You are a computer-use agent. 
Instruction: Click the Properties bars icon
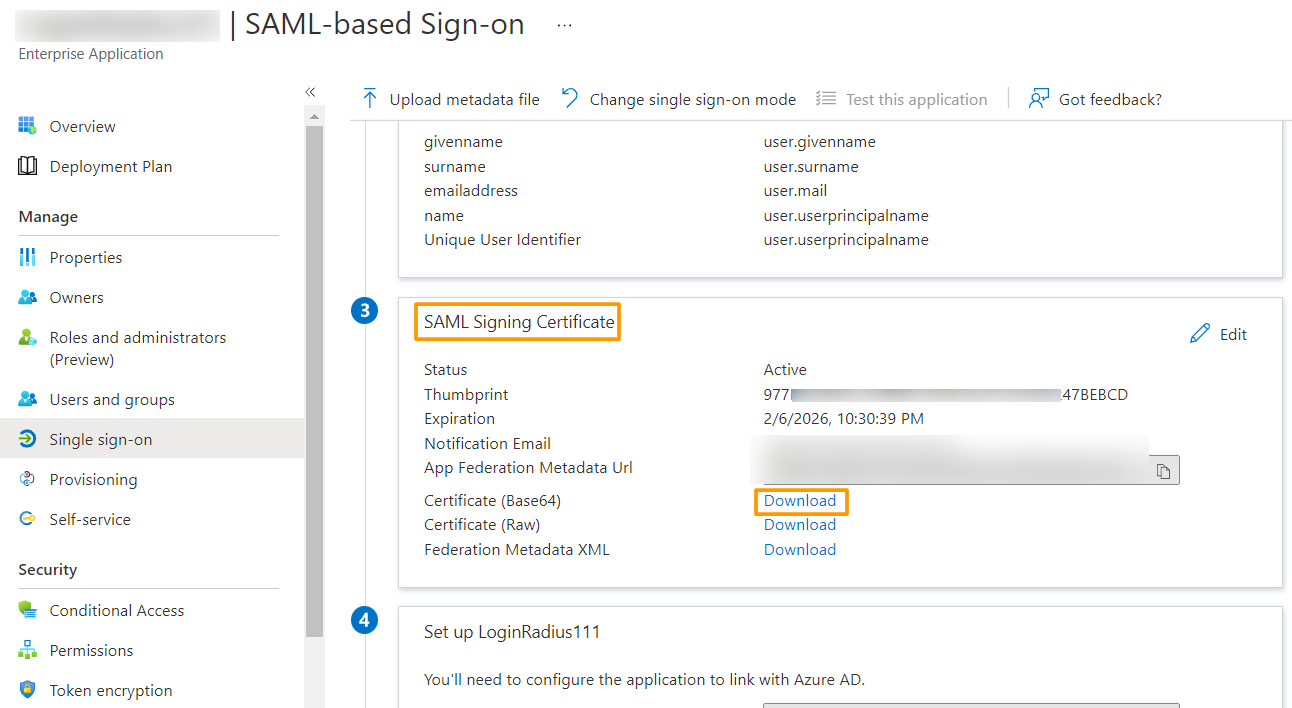(x=27, y=257)
